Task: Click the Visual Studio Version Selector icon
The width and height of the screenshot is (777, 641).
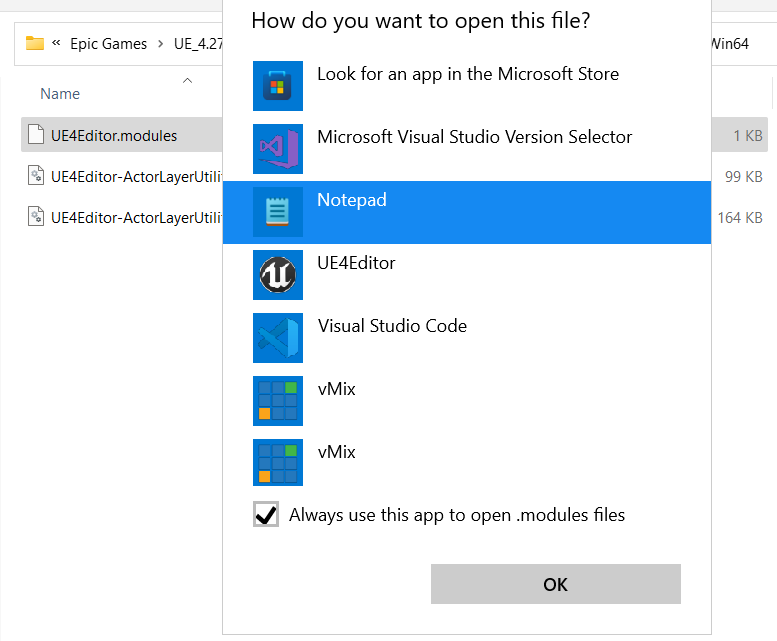Action: pos(278,149)
